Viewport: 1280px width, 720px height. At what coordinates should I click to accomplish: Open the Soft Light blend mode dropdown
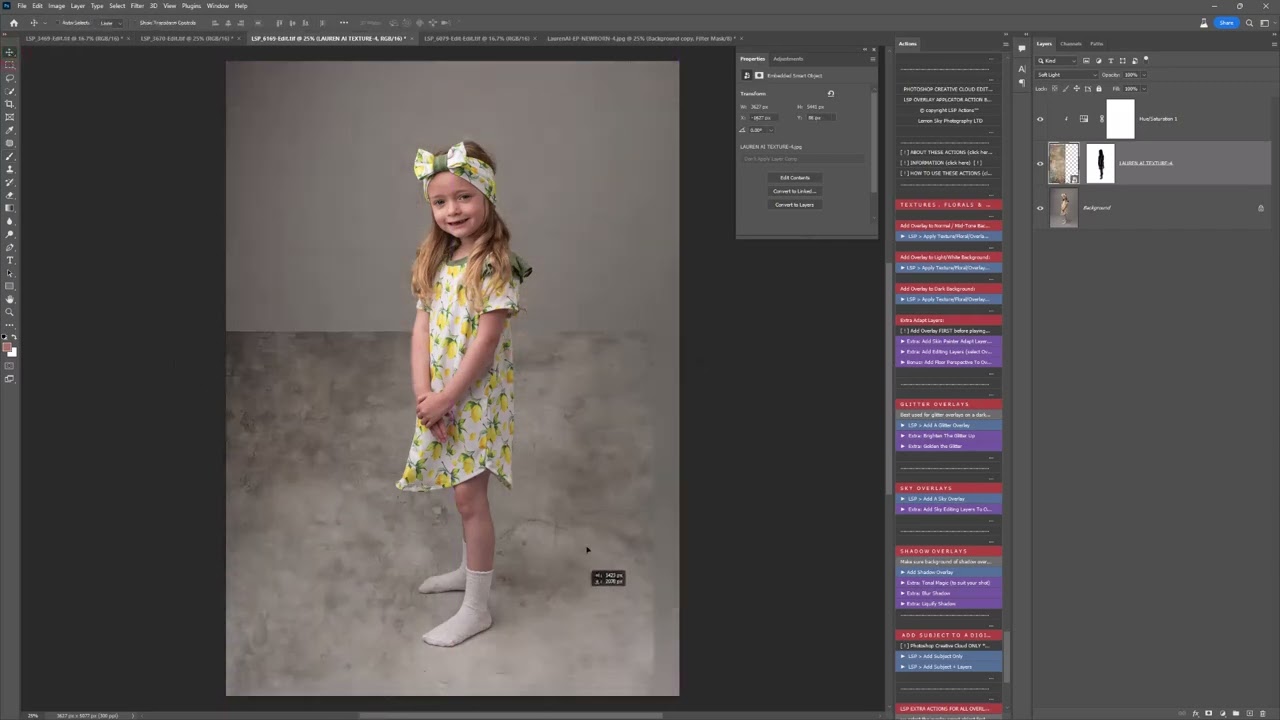(1065, 75)
